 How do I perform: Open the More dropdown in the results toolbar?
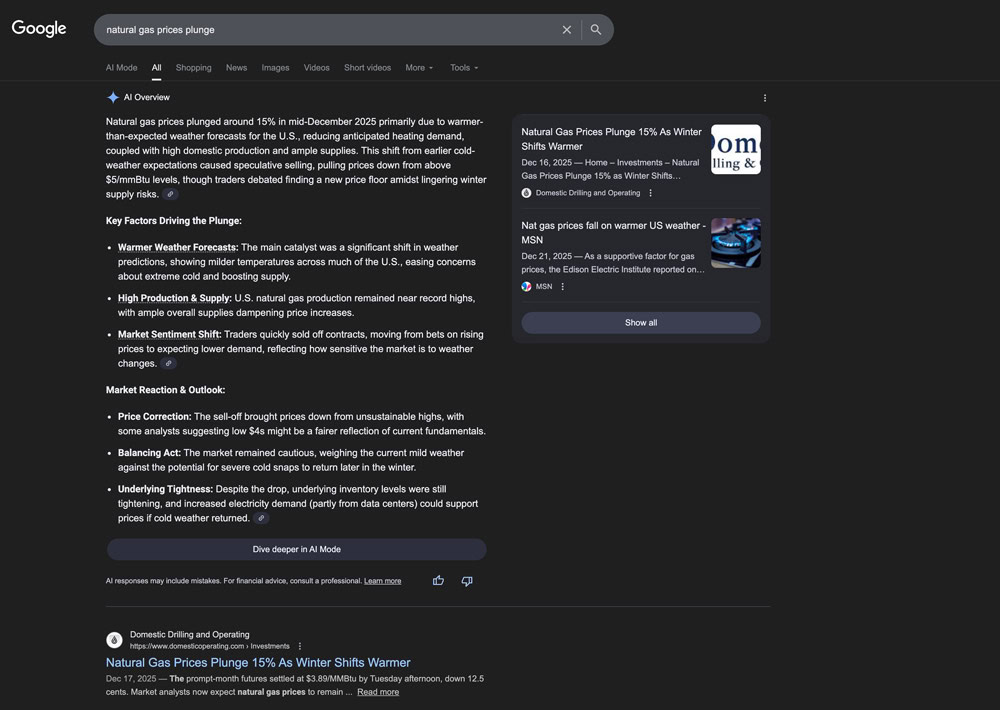(419, 67)
